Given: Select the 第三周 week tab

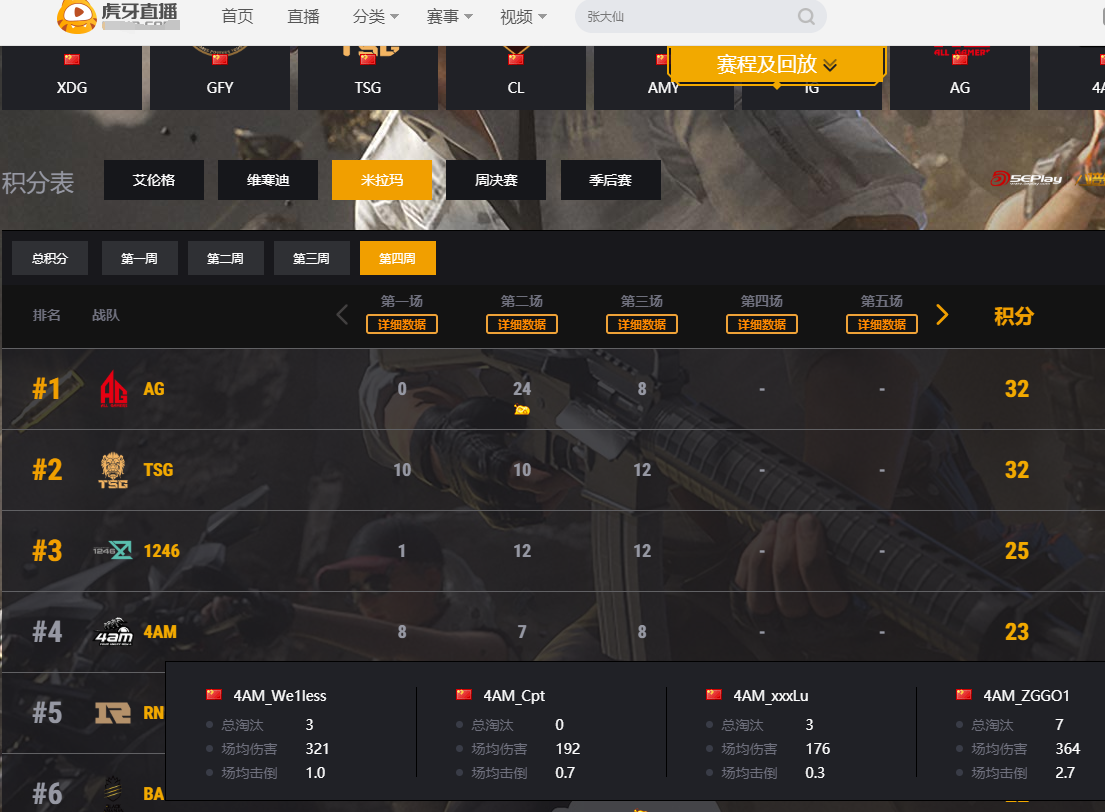Looking at the screenshot, I should coord(311,258).
